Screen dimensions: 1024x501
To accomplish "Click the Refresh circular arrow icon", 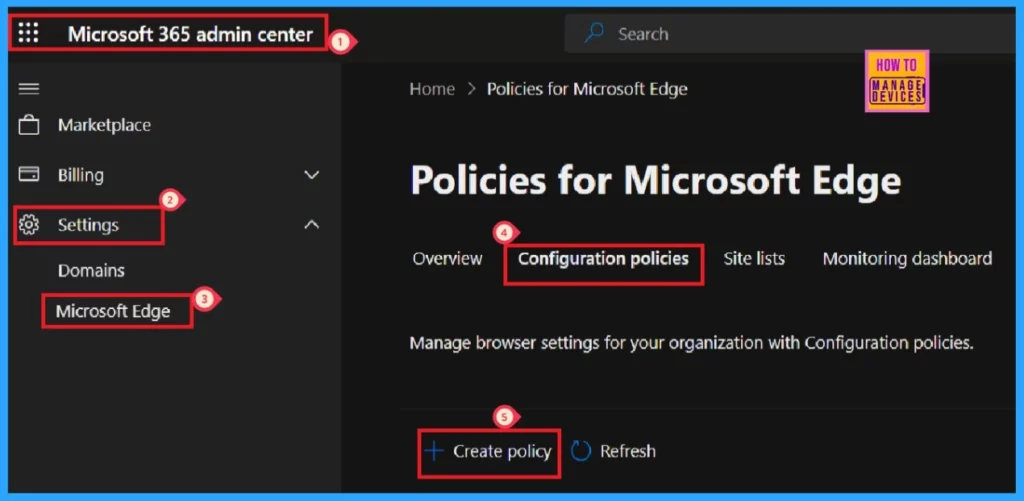I will (581, 451).
